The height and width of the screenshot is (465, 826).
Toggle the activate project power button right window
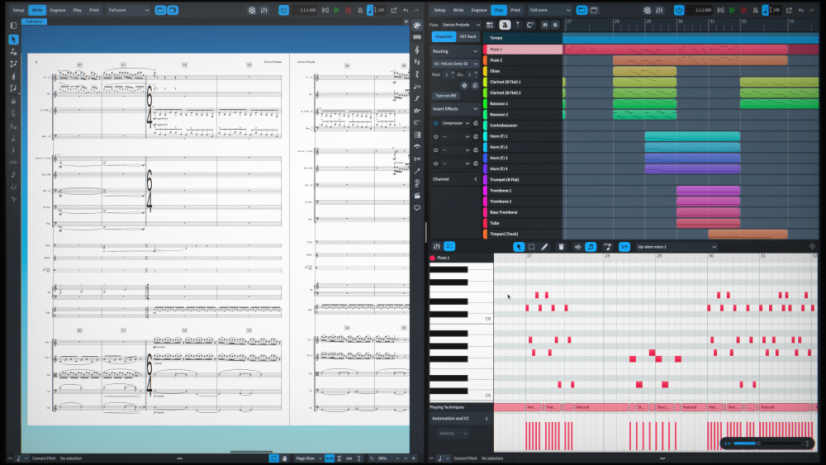pyautogui.click(x=678, y=10)
